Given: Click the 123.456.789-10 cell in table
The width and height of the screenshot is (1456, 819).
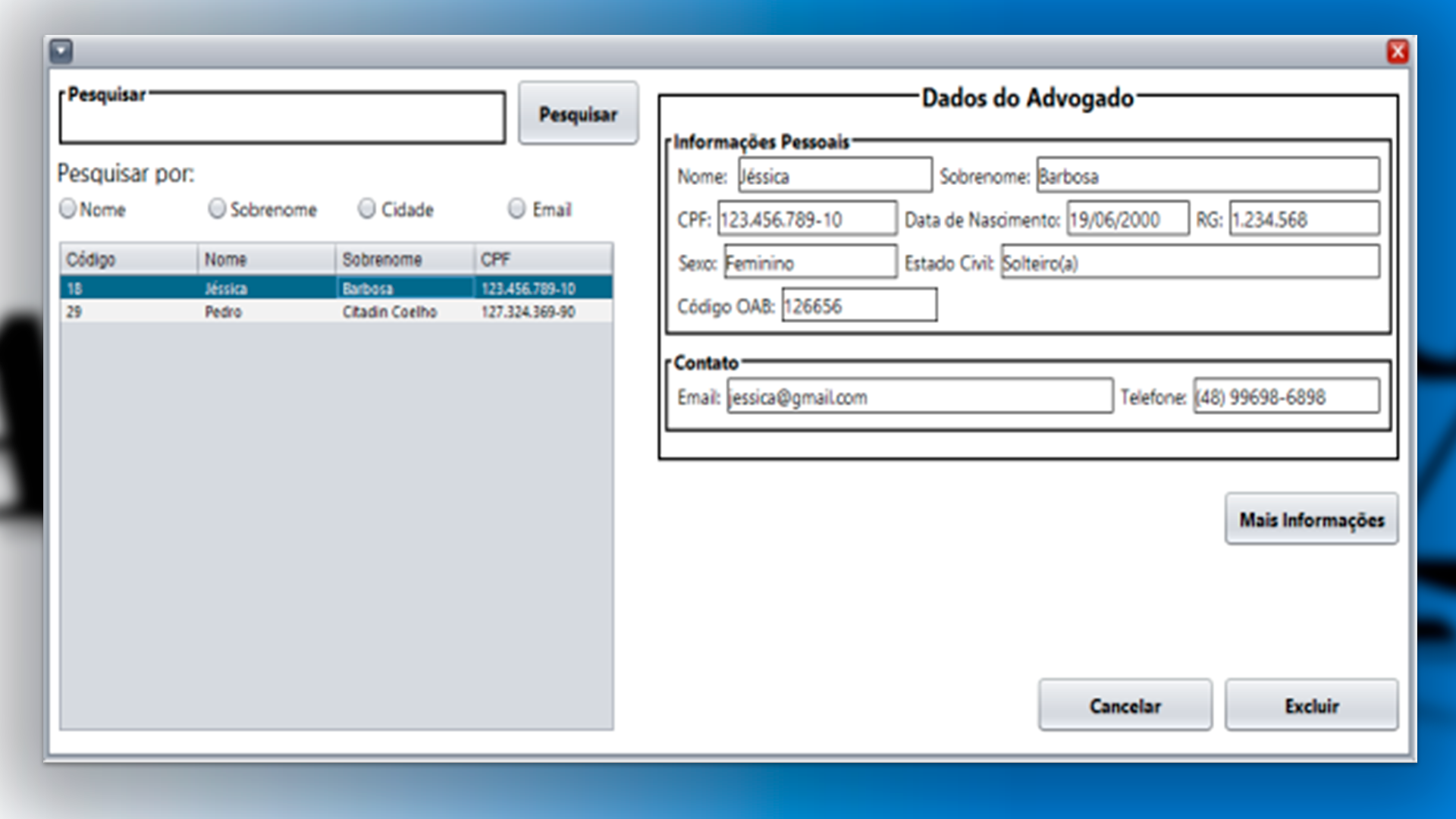Looking at the screenshot, I should 543,288.
